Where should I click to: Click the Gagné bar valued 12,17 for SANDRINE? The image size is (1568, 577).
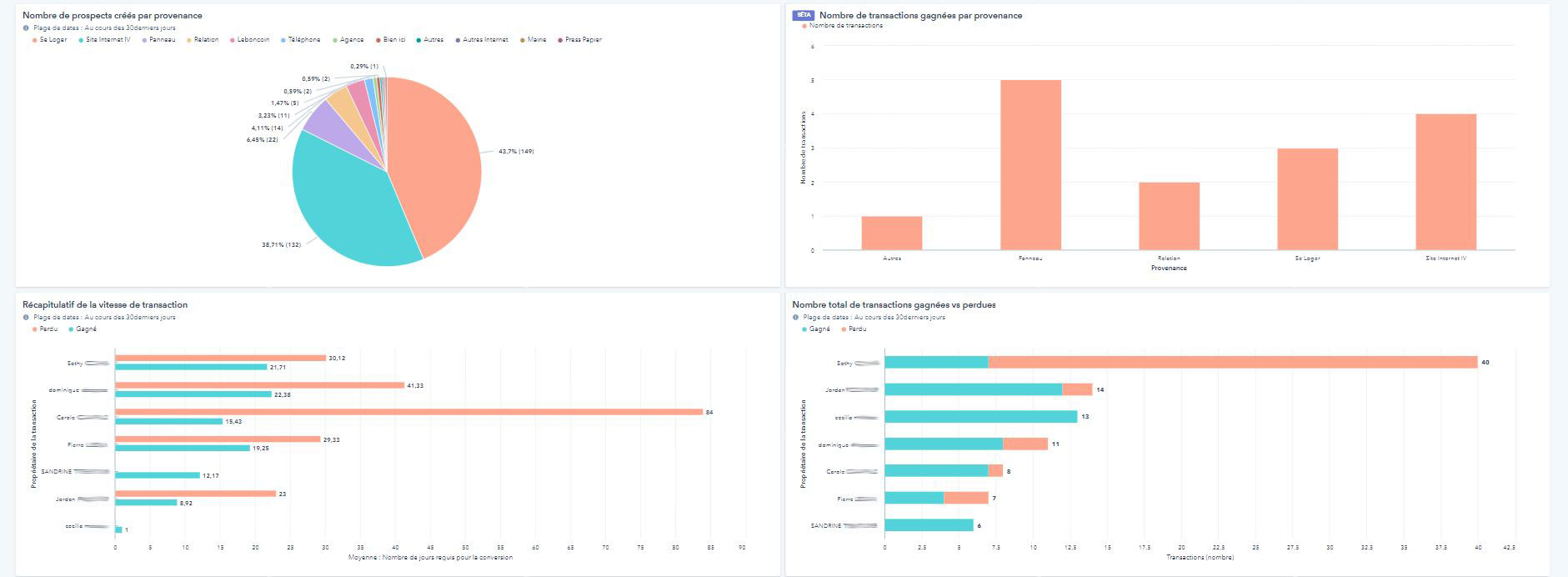click(x=158, y=475)
